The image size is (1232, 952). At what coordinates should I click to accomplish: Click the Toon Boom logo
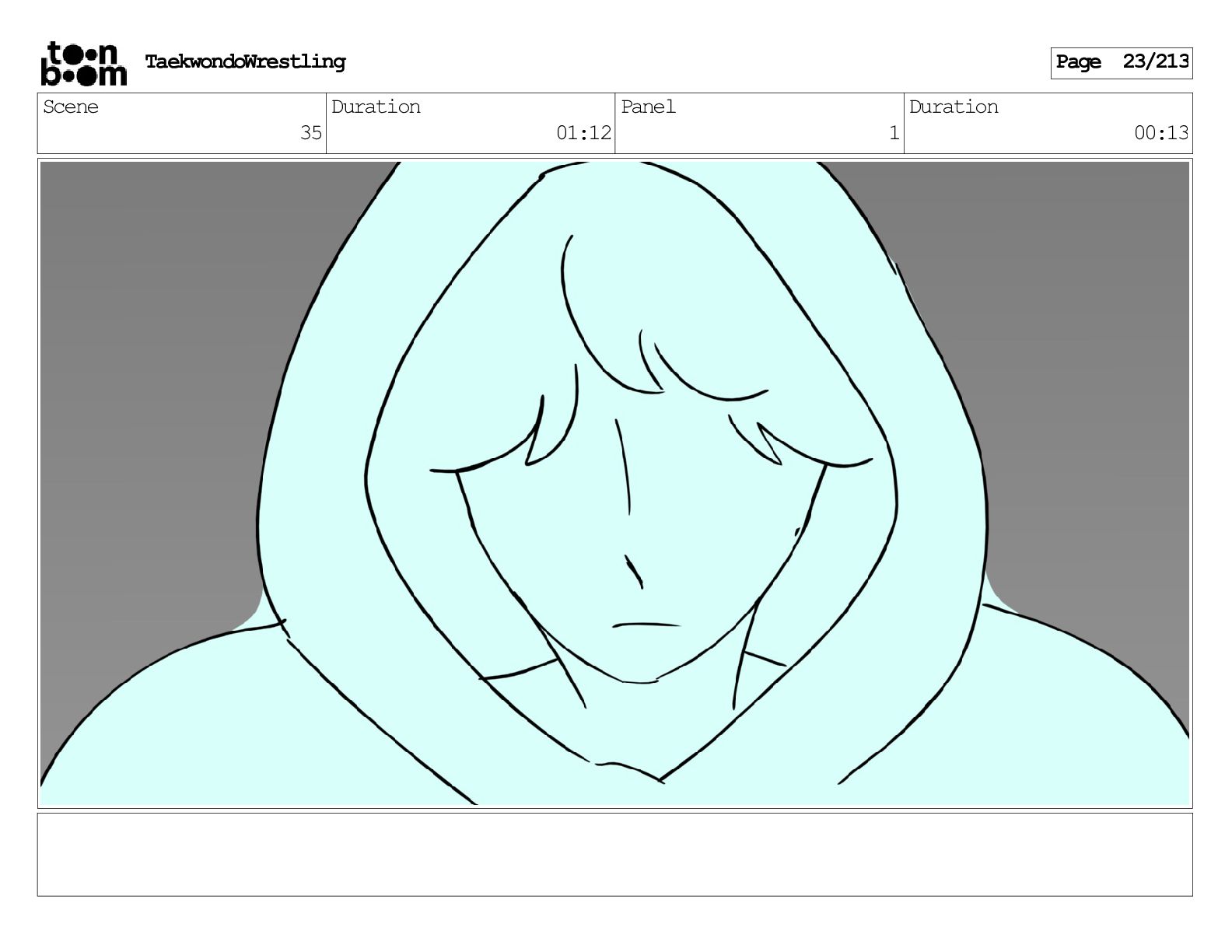[x=83, y=63]
